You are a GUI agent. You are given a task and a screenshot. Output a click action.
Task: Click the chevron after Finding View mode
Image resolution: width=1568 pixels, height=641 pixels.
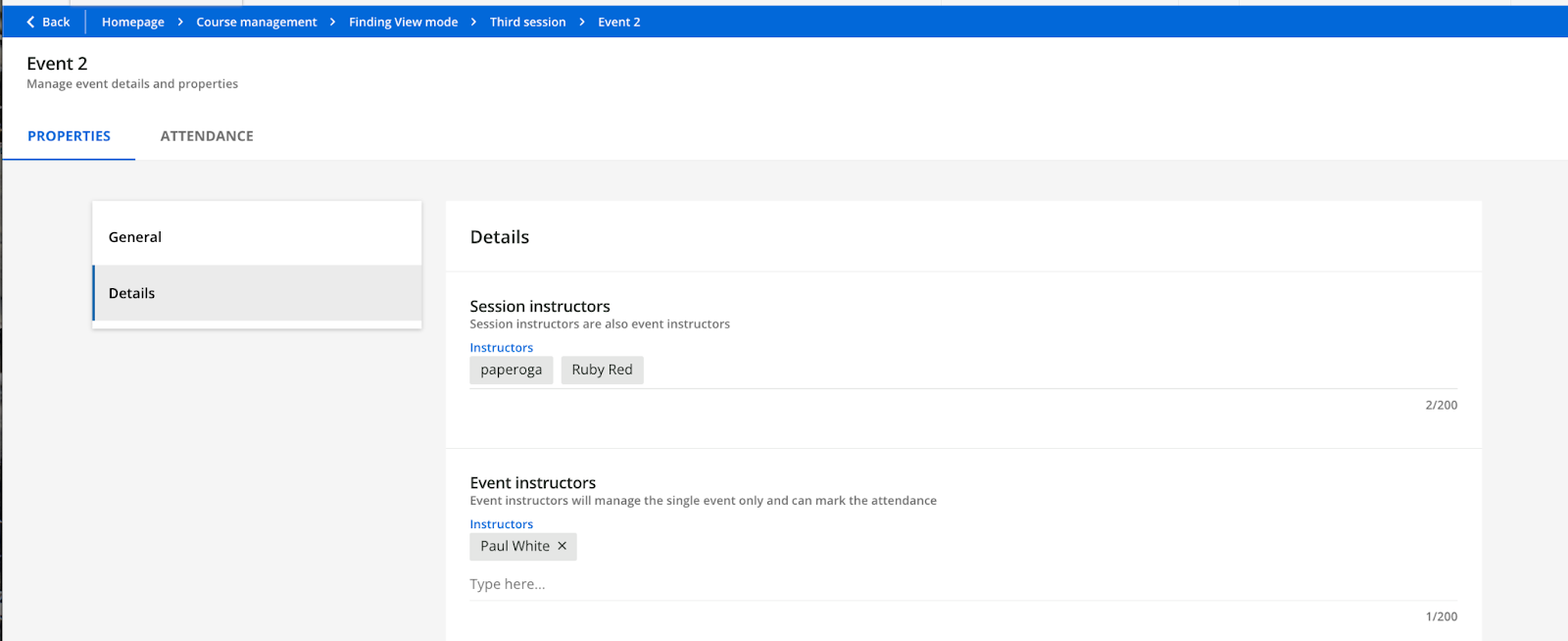[473, 22]
